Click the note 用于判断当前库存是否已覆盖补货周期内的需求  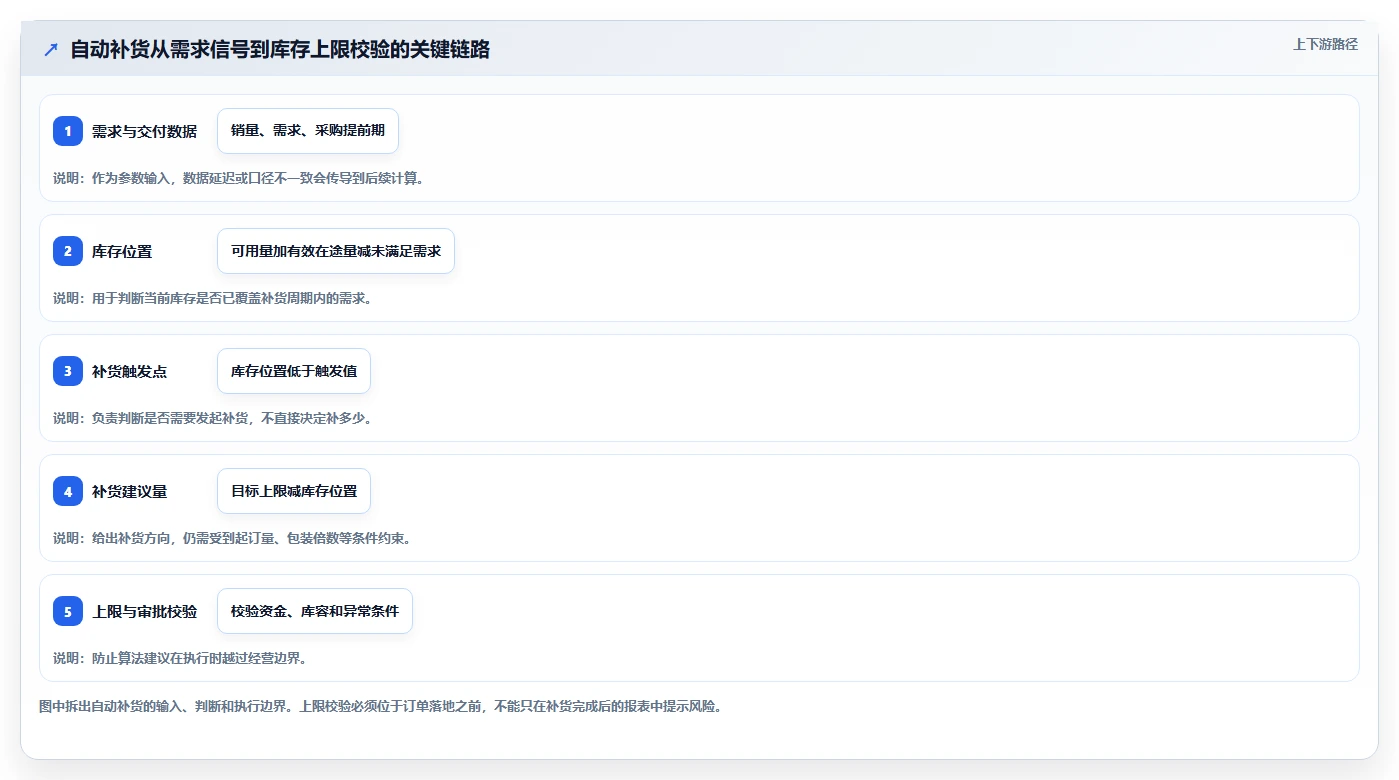212,298
